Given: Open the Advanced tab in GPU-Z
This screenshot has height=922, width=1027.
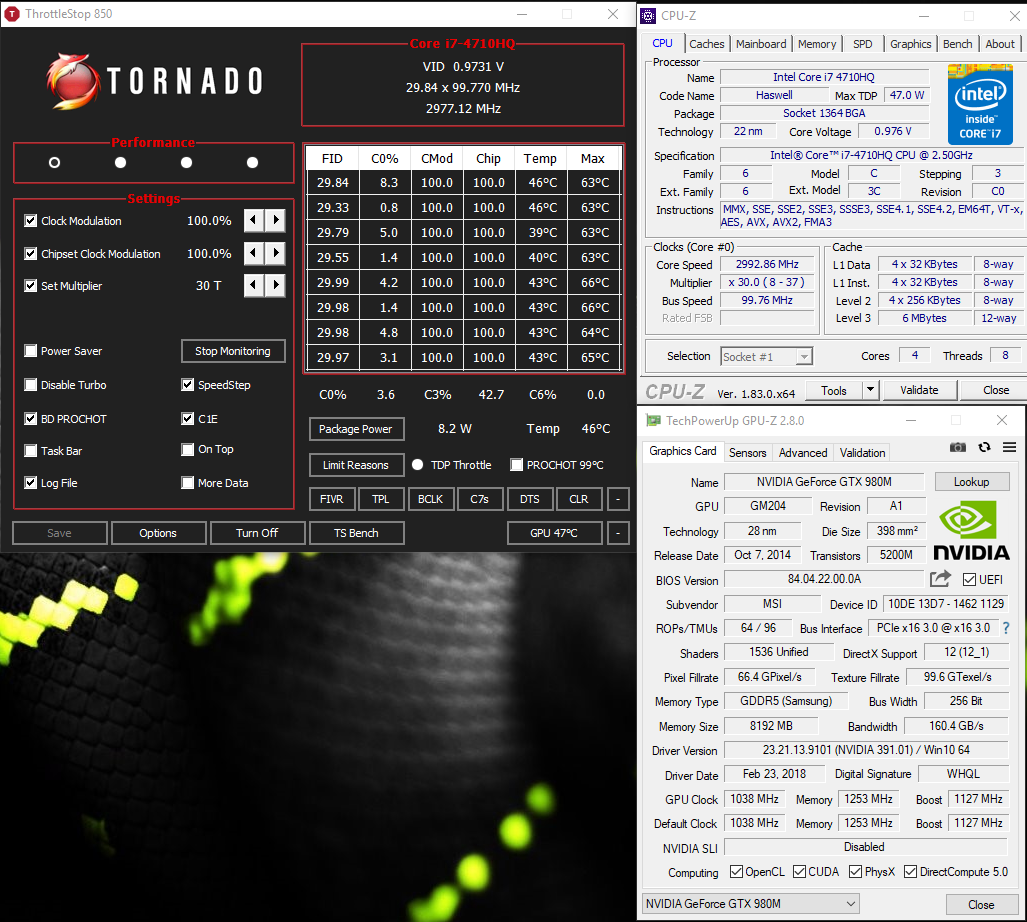Looking at the screenshot, I should coord(803,452).
